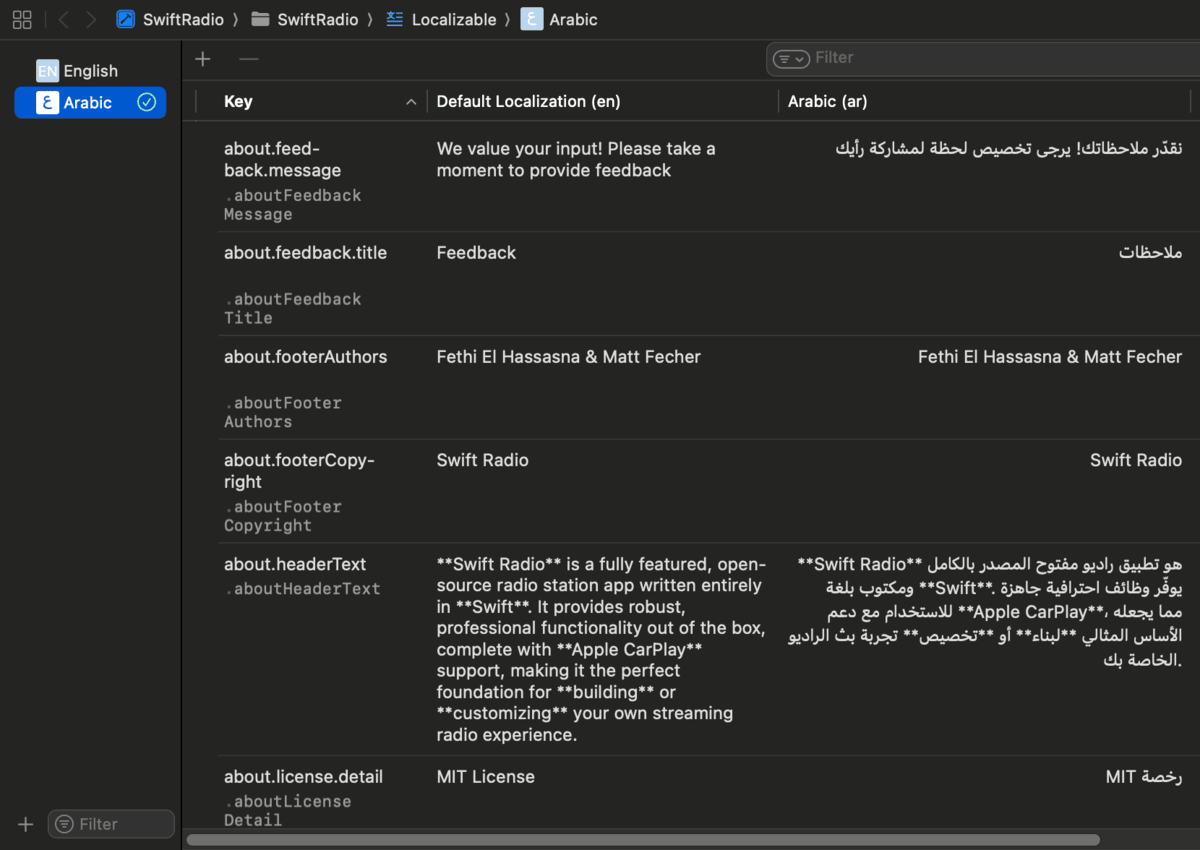1200x850 pixels.
Task: Select the about.headerText key
Action: tap(295, 564)
